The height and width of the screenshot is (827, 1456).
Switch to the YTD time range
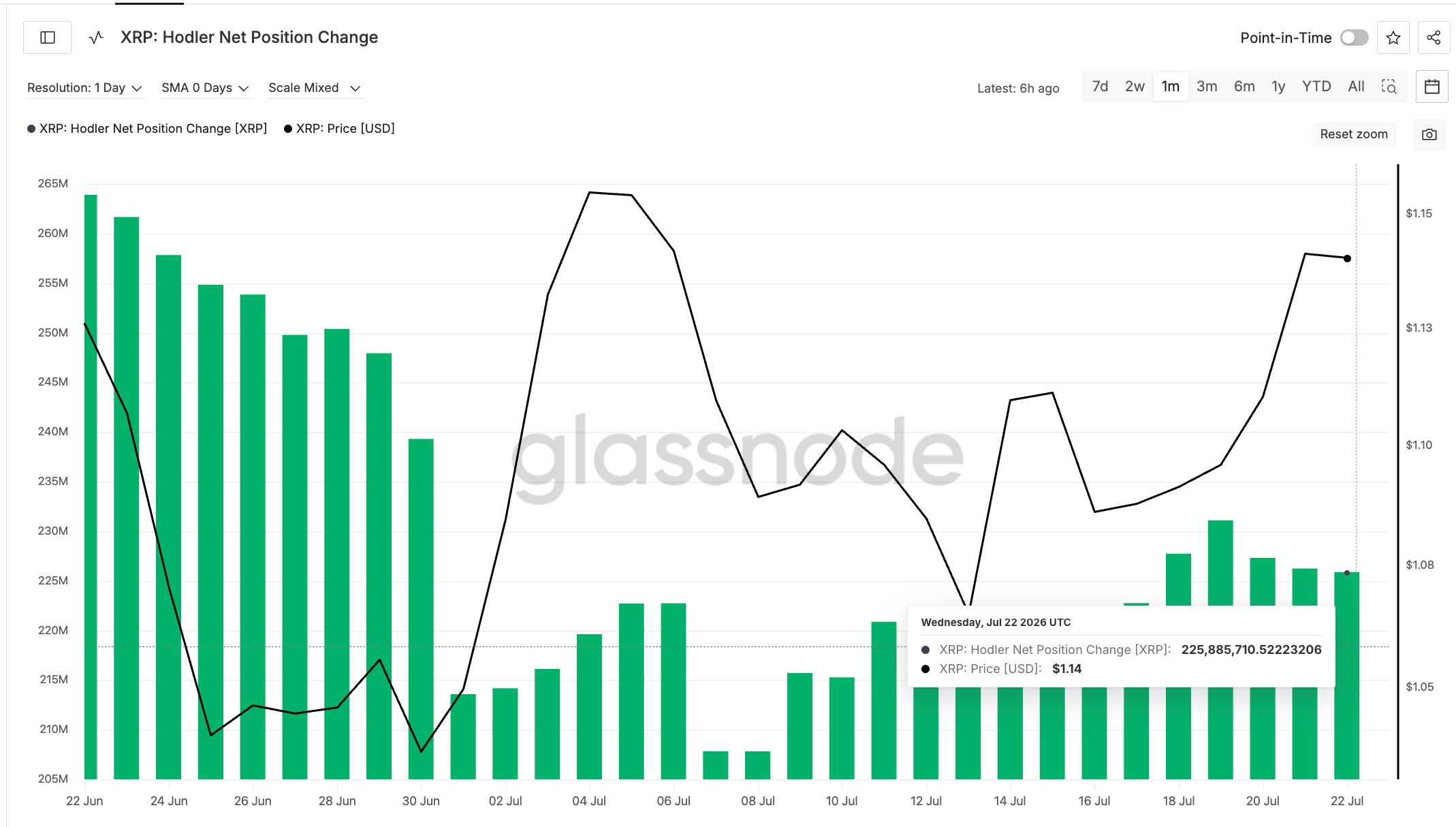1316,87
